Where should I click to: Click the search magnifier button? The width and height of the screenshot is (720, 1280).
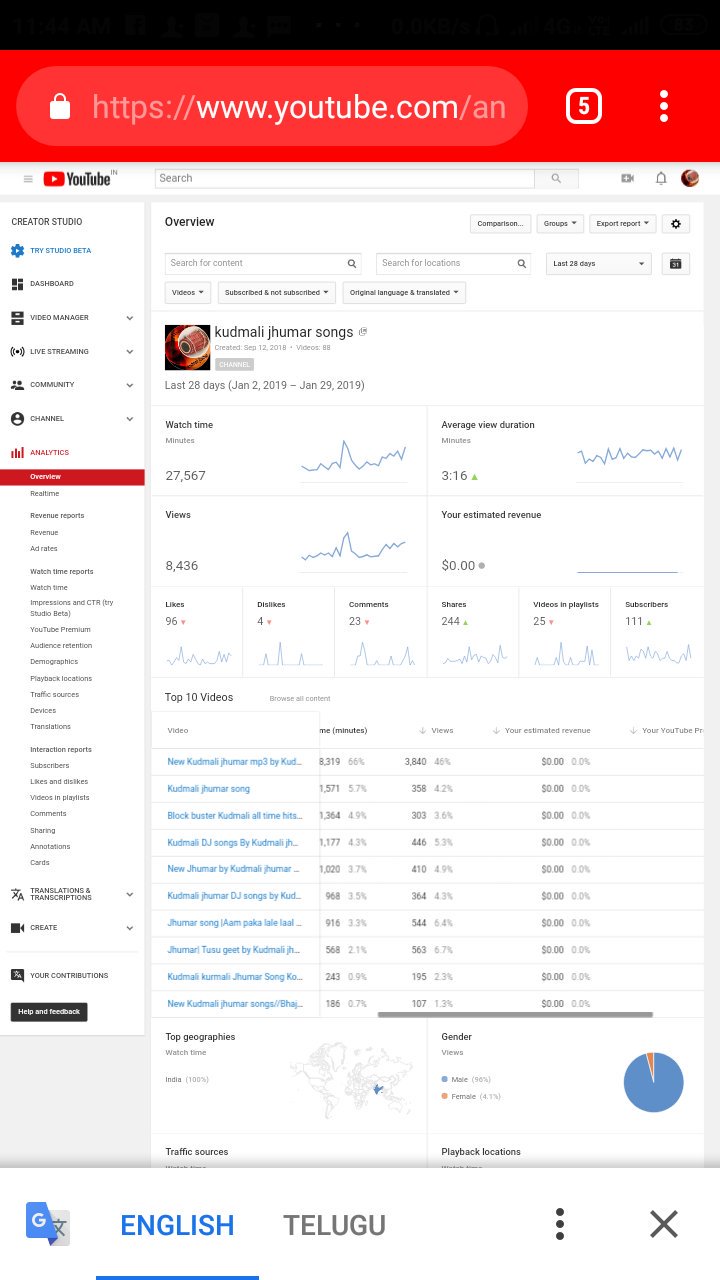click(556, 178)
